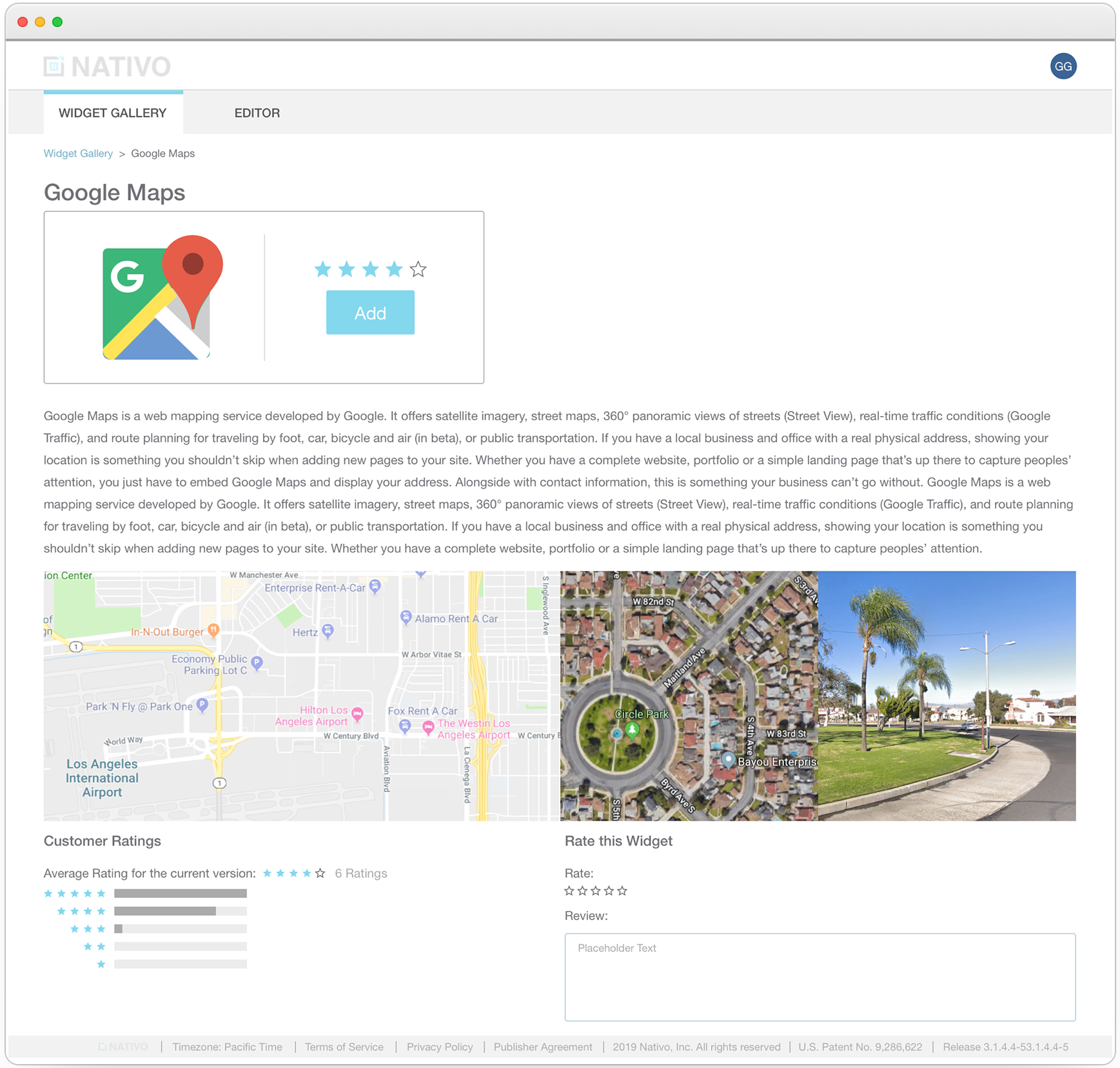Open the palm tree street view thumbnail
Viewport: 1120px width, 1068px height.
(947, 696)
